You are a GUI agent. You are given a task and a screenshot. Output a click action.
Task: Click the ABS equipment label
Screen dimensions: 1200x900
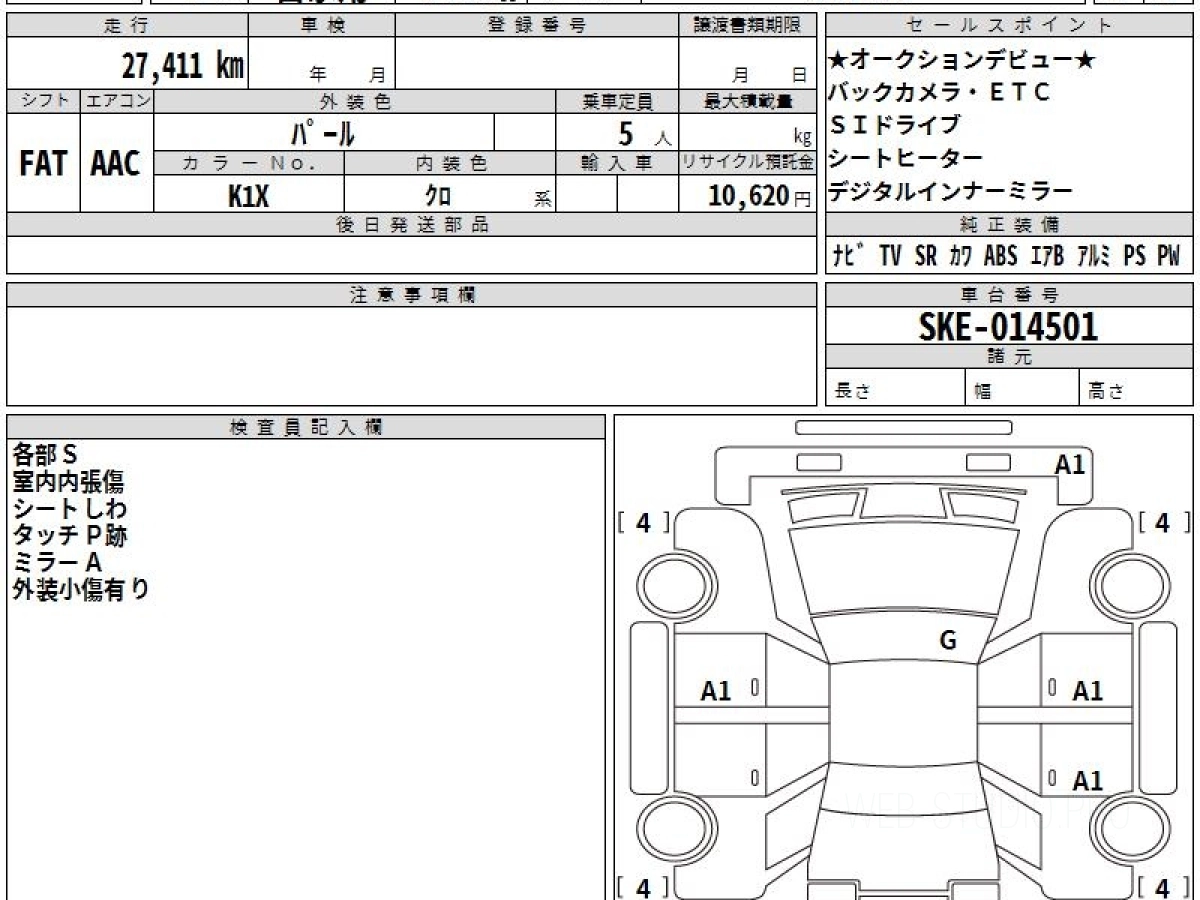pos(1000,256)
